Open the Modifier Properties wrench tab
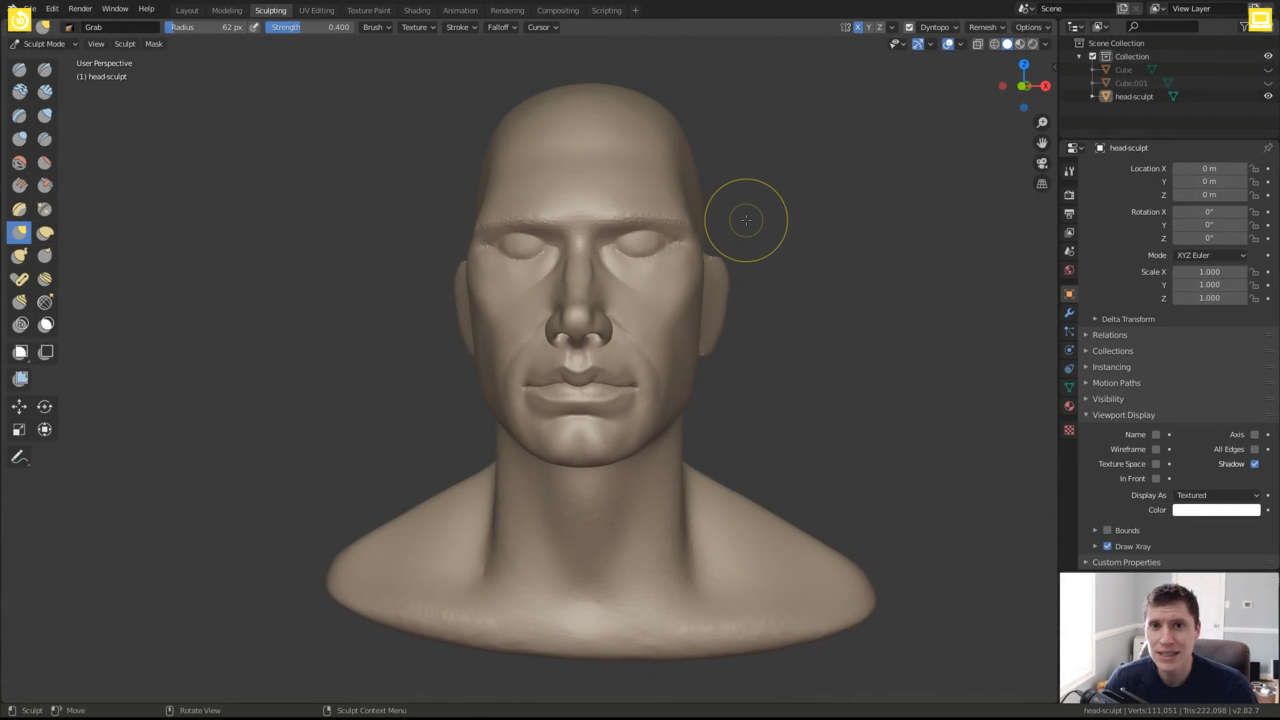Image resolution: width=1280 pixels, height=720 pixels. click(x=1069, y=312)
